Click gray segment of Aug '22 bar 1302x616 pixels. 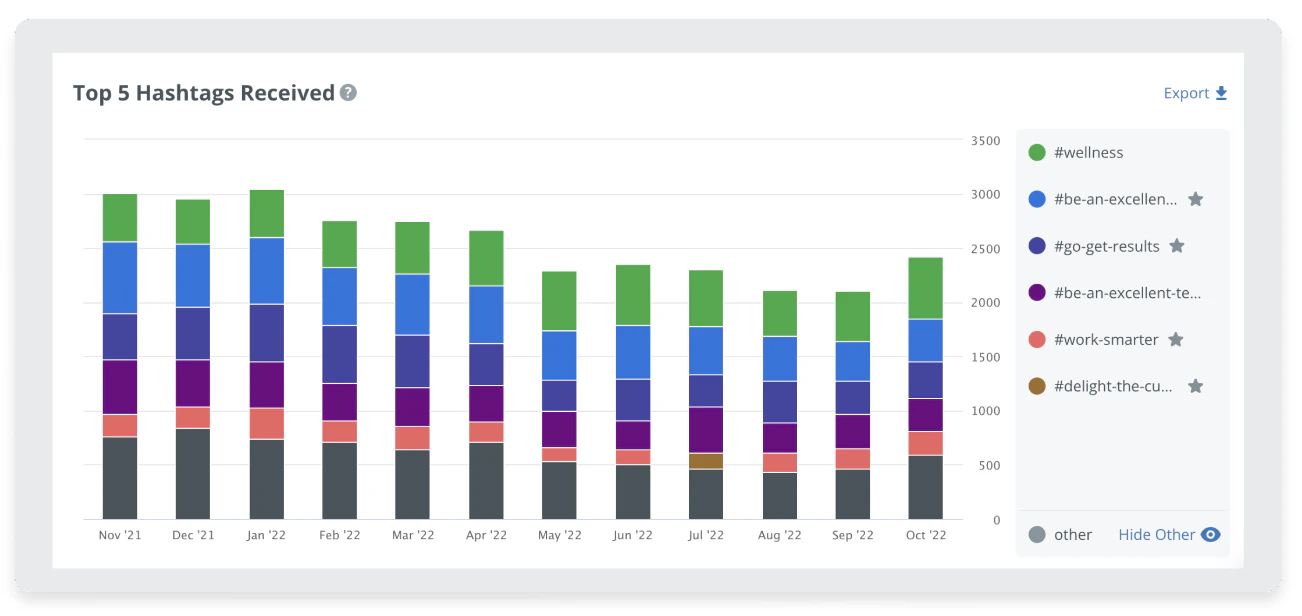click(779, 496)
